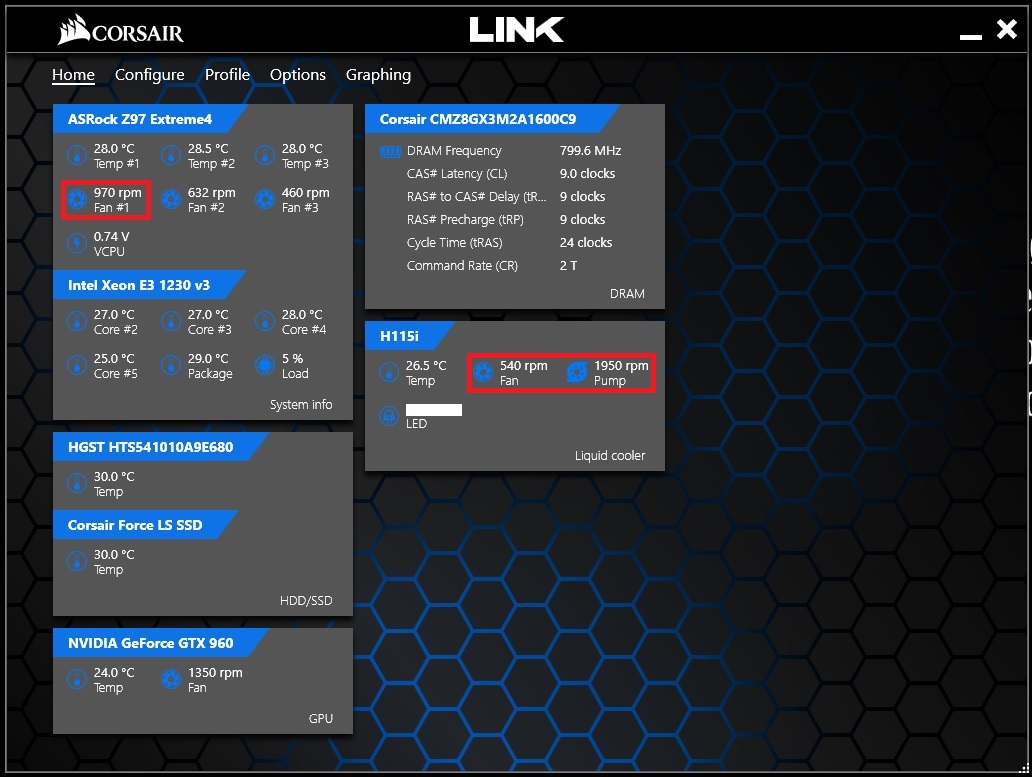Click the H115i Temp thermometer icon
The width and height of the screenshot is (1032, 777).
pyautogui.click(x=389, y=372)
